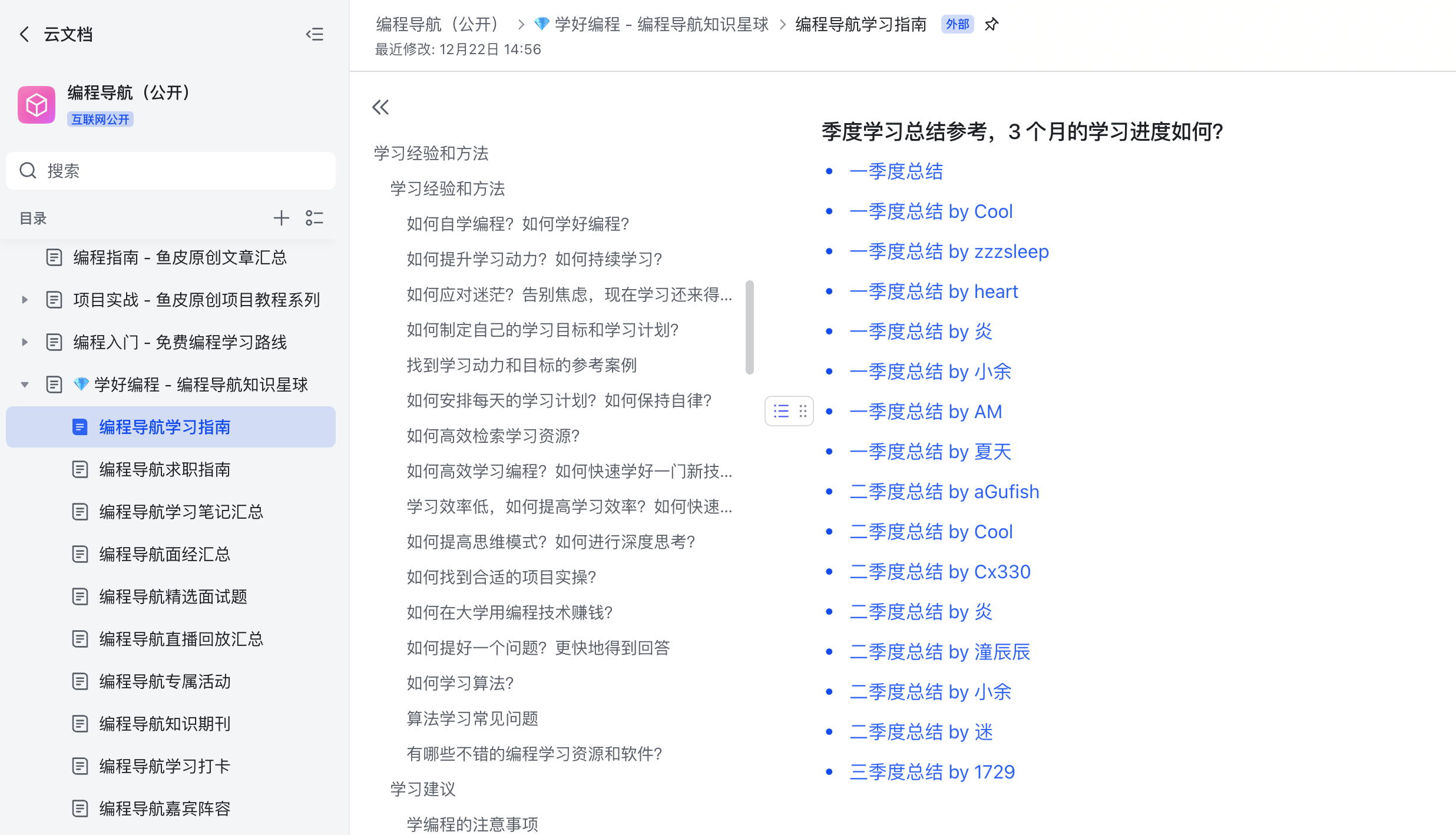The height and width of the screenshot is (835, 1456).
Task: Collapse 学好编程 - 编程导航知识星球 tree node
Action: tap(24, 385)
